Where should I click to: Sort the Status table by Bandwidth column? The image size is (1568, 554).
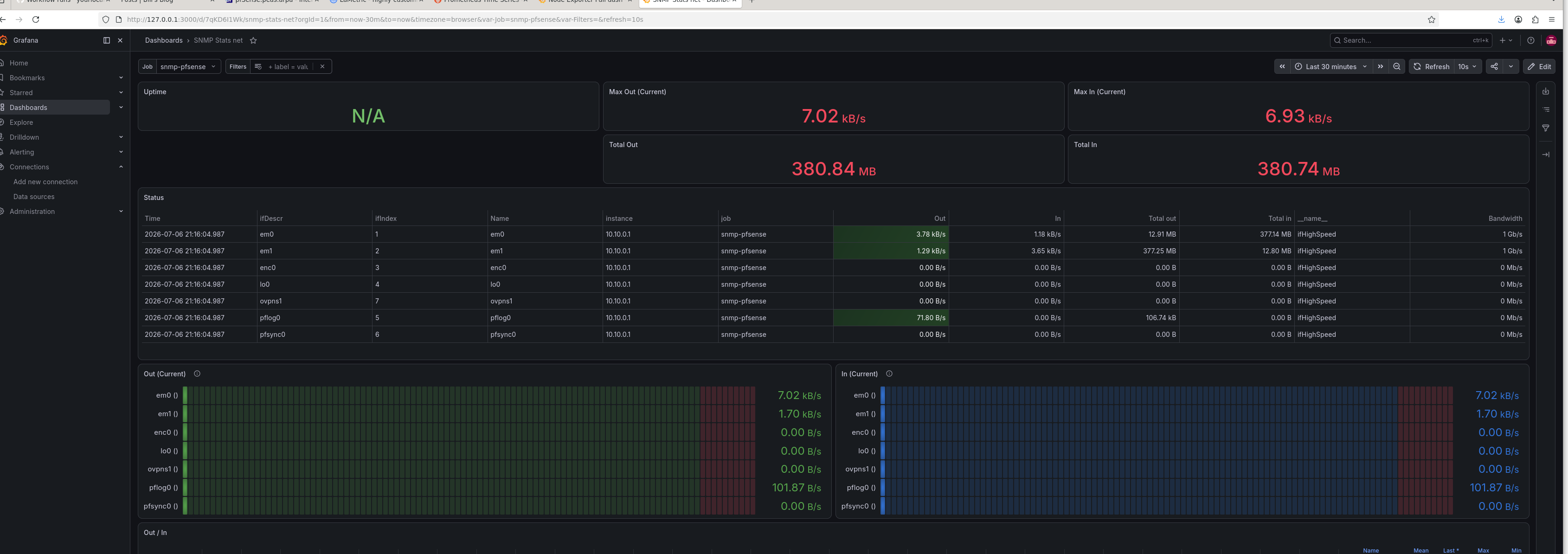[1505, 219]
